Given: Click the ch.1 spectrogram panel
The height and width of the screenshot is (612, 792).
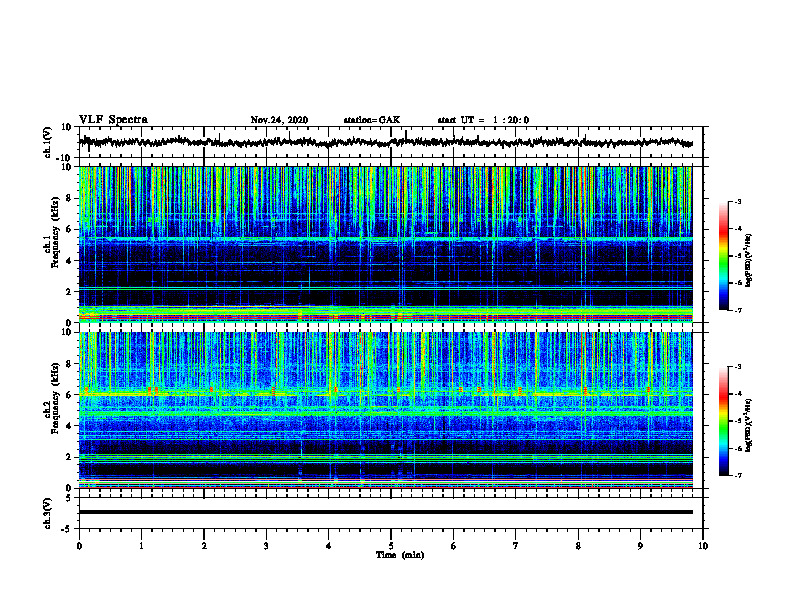Looking at the screenshot, I should pyautogui.click(x=385, y=244).
